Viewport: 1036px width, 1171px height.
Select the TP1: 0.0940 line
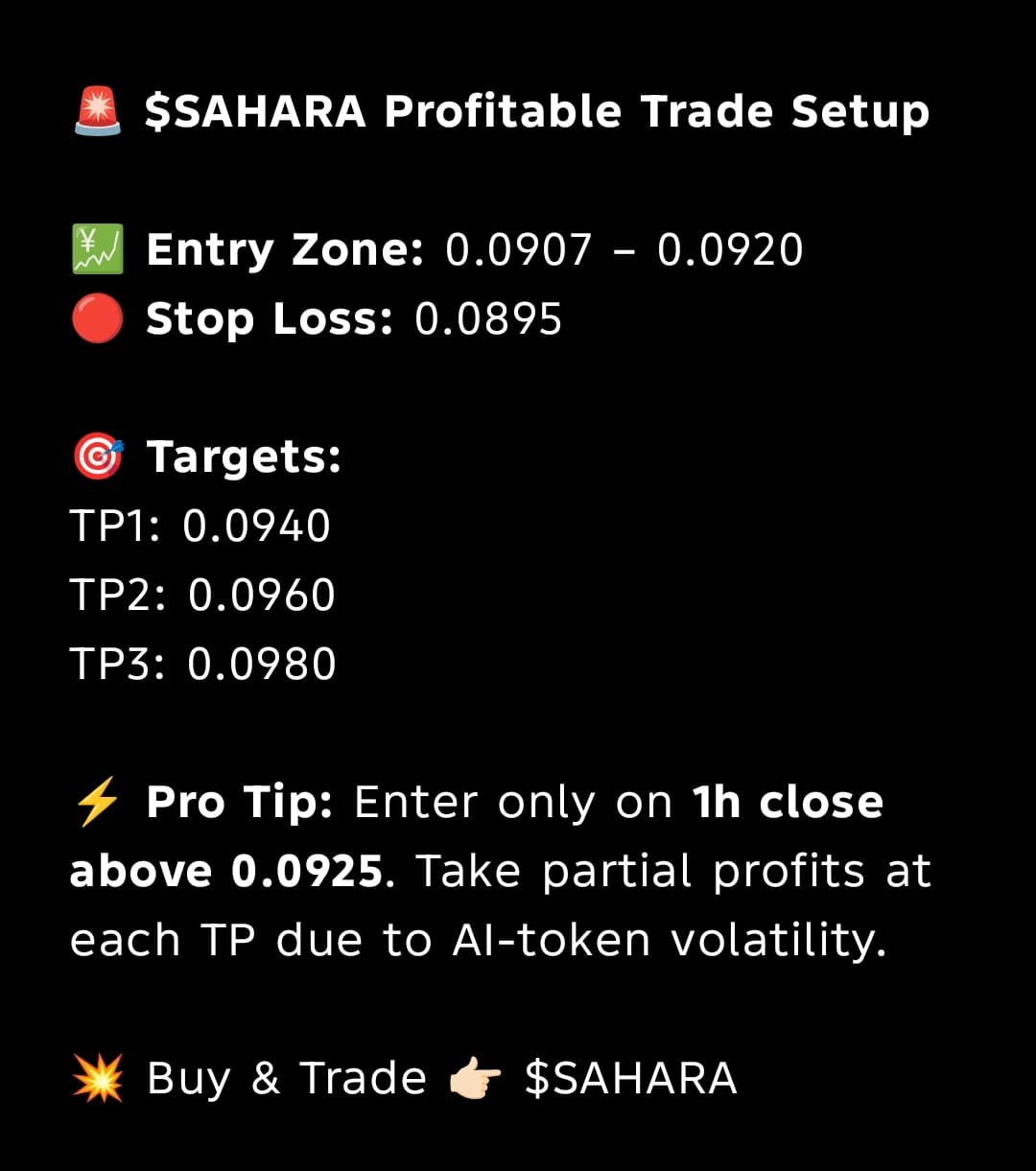tap(200, 527)
